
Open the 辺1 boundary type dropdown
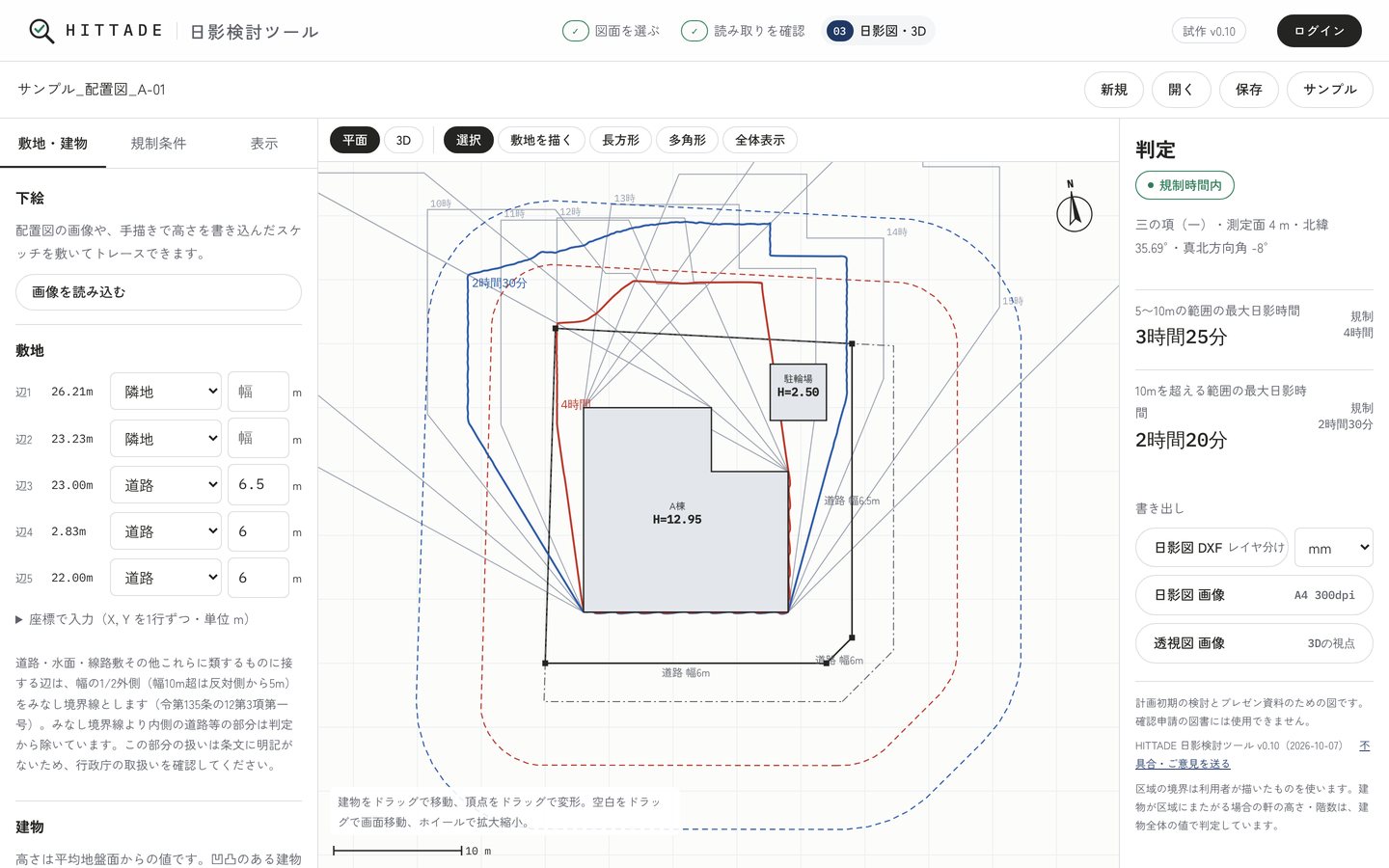[166, 392]
